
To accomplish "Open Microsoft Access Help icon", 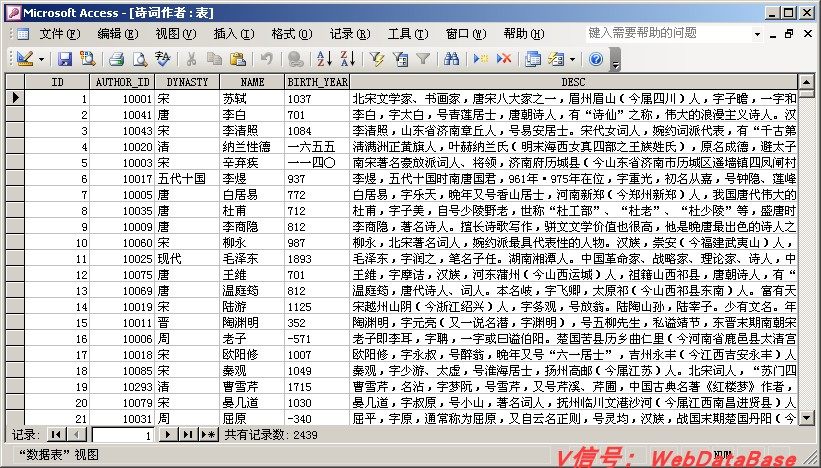I will pyautogui.click(x=595, y=59).
